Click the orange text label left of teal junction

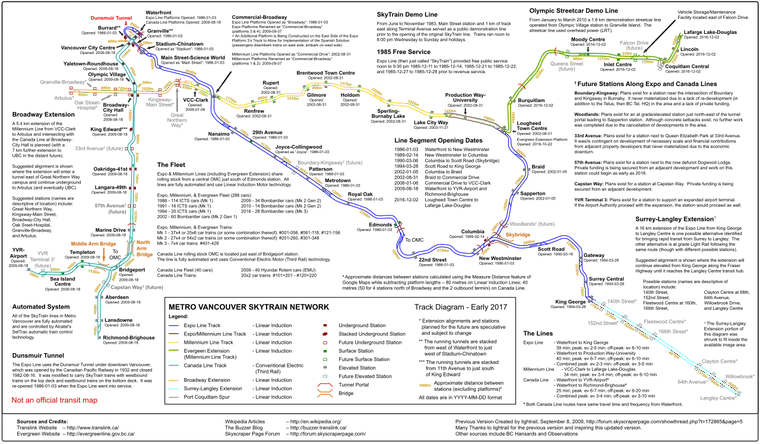tap(92, 242)
